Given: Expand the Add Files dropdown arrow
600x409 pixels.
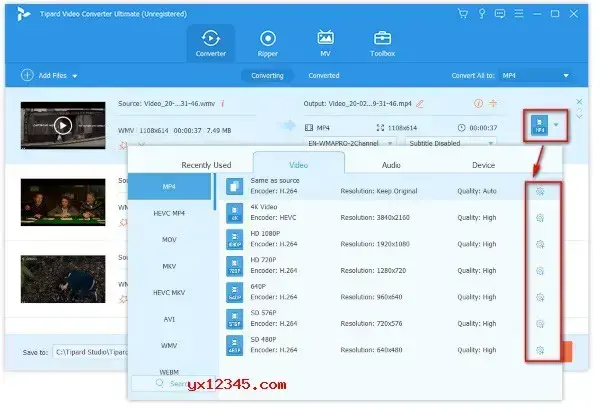Looking at the screenshot, I should [75, 76].
